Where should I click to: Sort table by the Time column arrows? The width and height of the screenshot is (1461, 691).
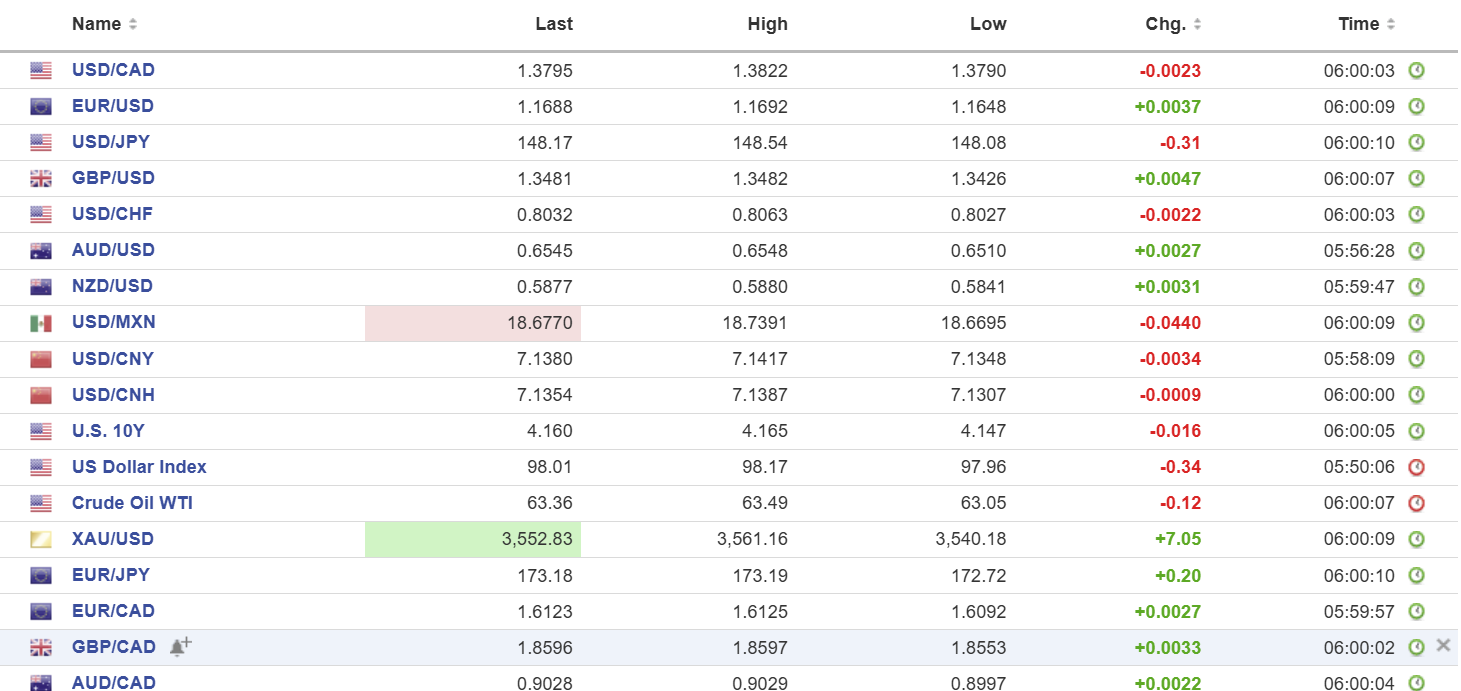tap(1391, 24)
